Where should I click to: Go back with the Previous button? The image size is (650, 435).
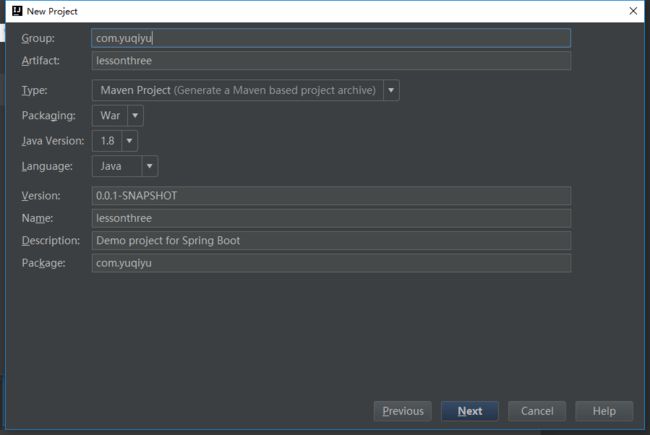tap(403, 411)
